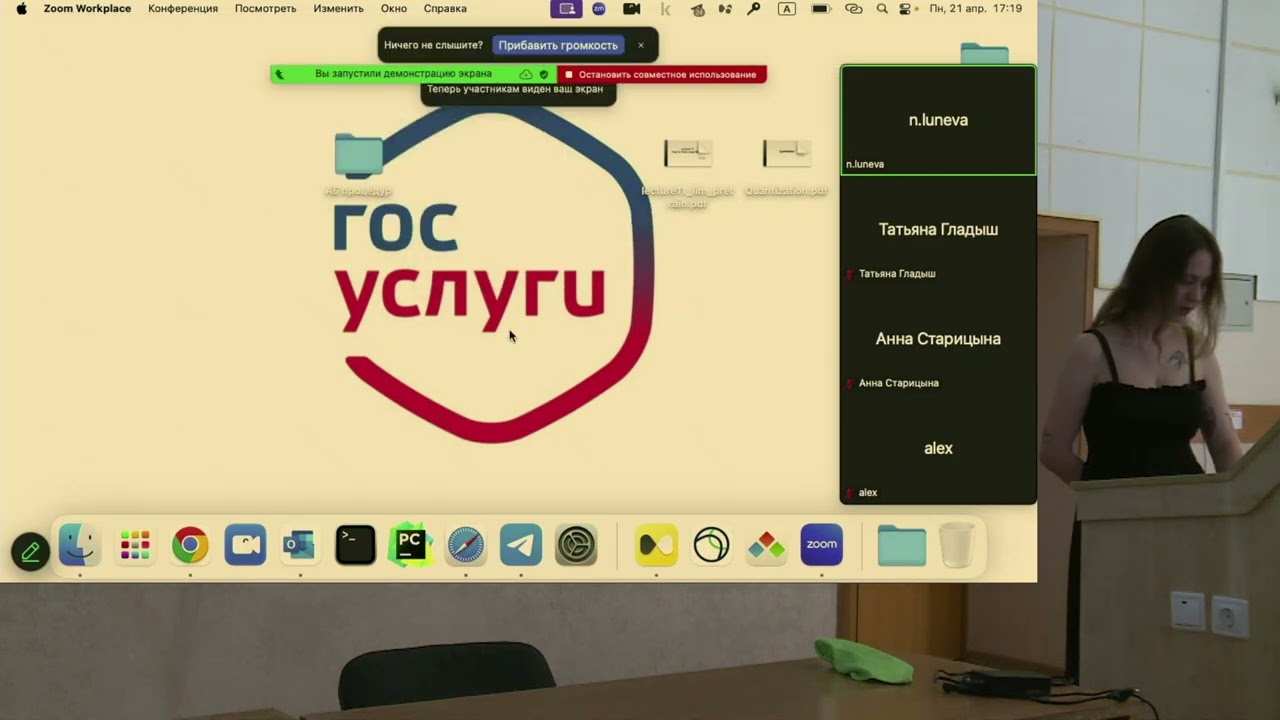
Task: Click the round Zoom icon in menu bar
Action: click(x=599, y=9)
